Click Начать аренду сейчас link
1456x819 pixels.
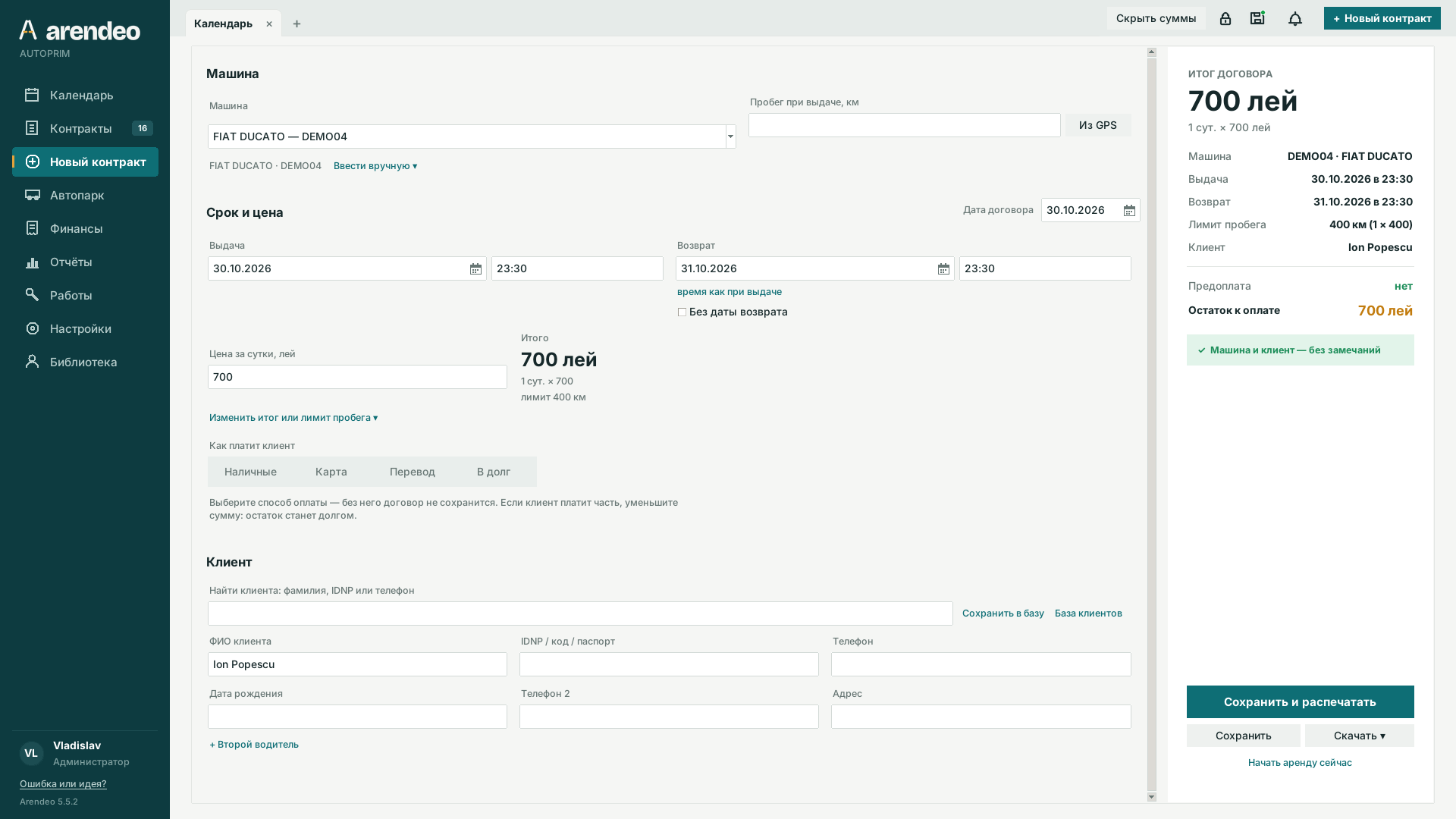[x=1300, y=763]
